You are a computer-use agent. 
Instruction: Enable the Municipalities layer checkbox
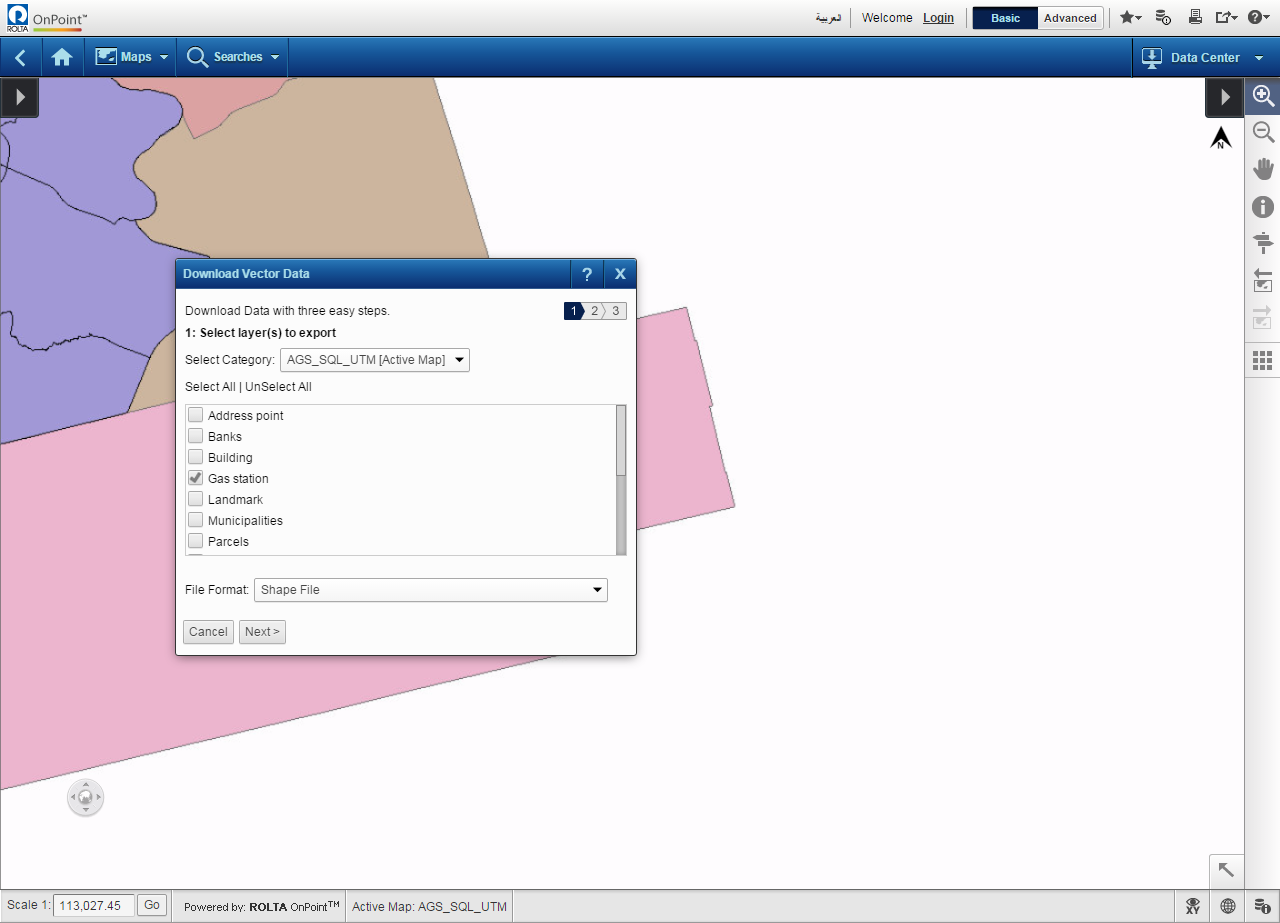(196, 521)
